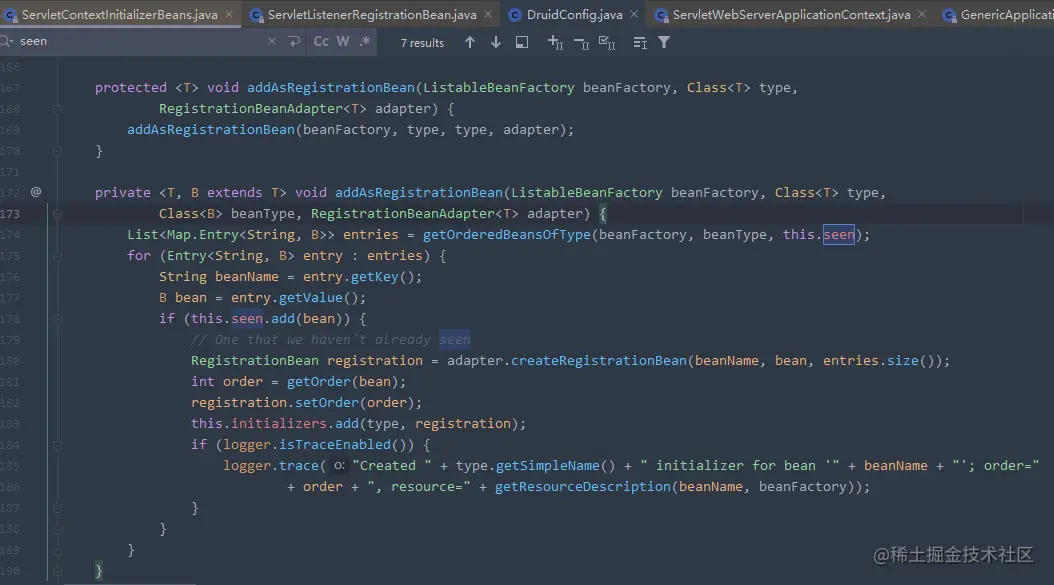Go to next search occurrence
This screenshot has width=1054, height=585.
495,42
